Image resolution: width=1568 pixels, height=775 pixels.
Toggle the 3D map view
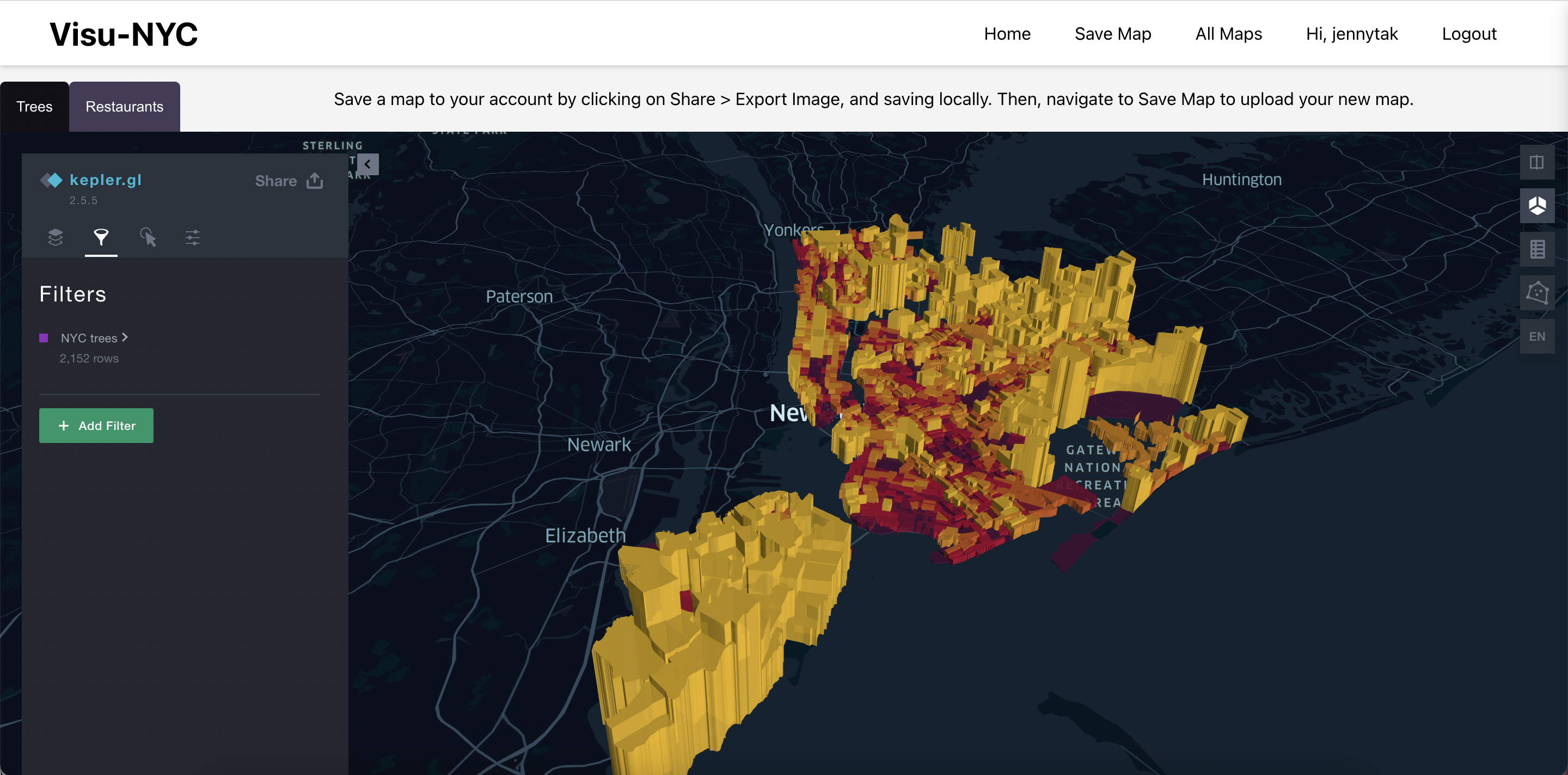pyautogui.click(x=1536, y=206)
